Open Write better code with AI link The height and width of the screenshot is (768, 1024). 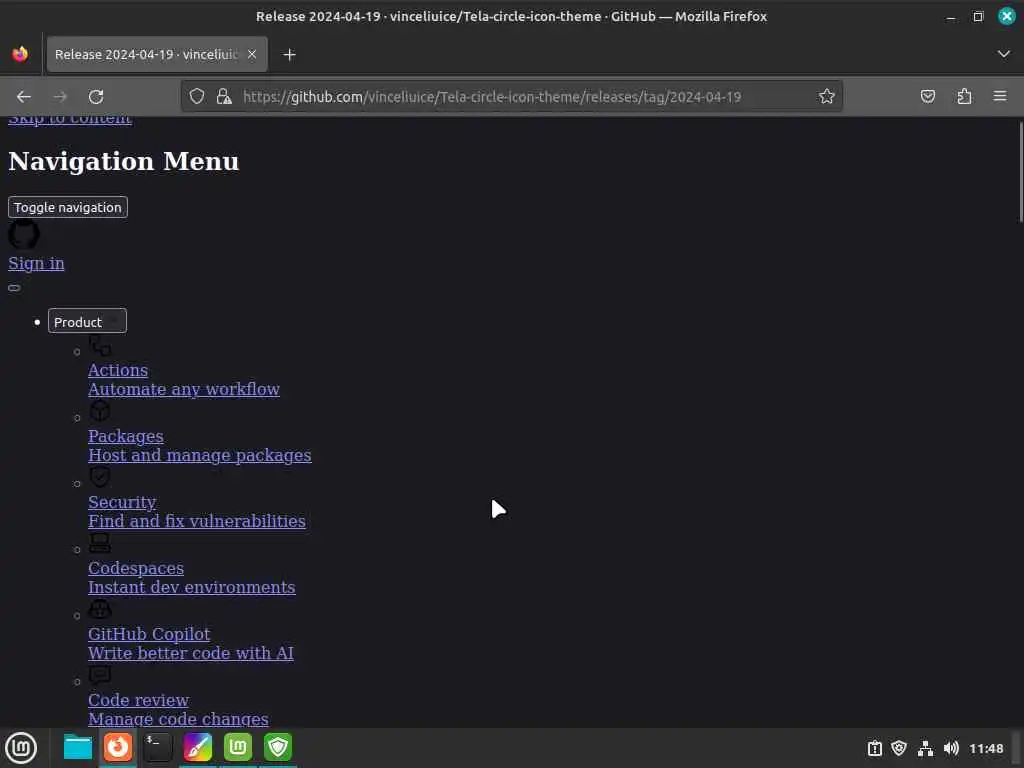(x=191, y=653)
